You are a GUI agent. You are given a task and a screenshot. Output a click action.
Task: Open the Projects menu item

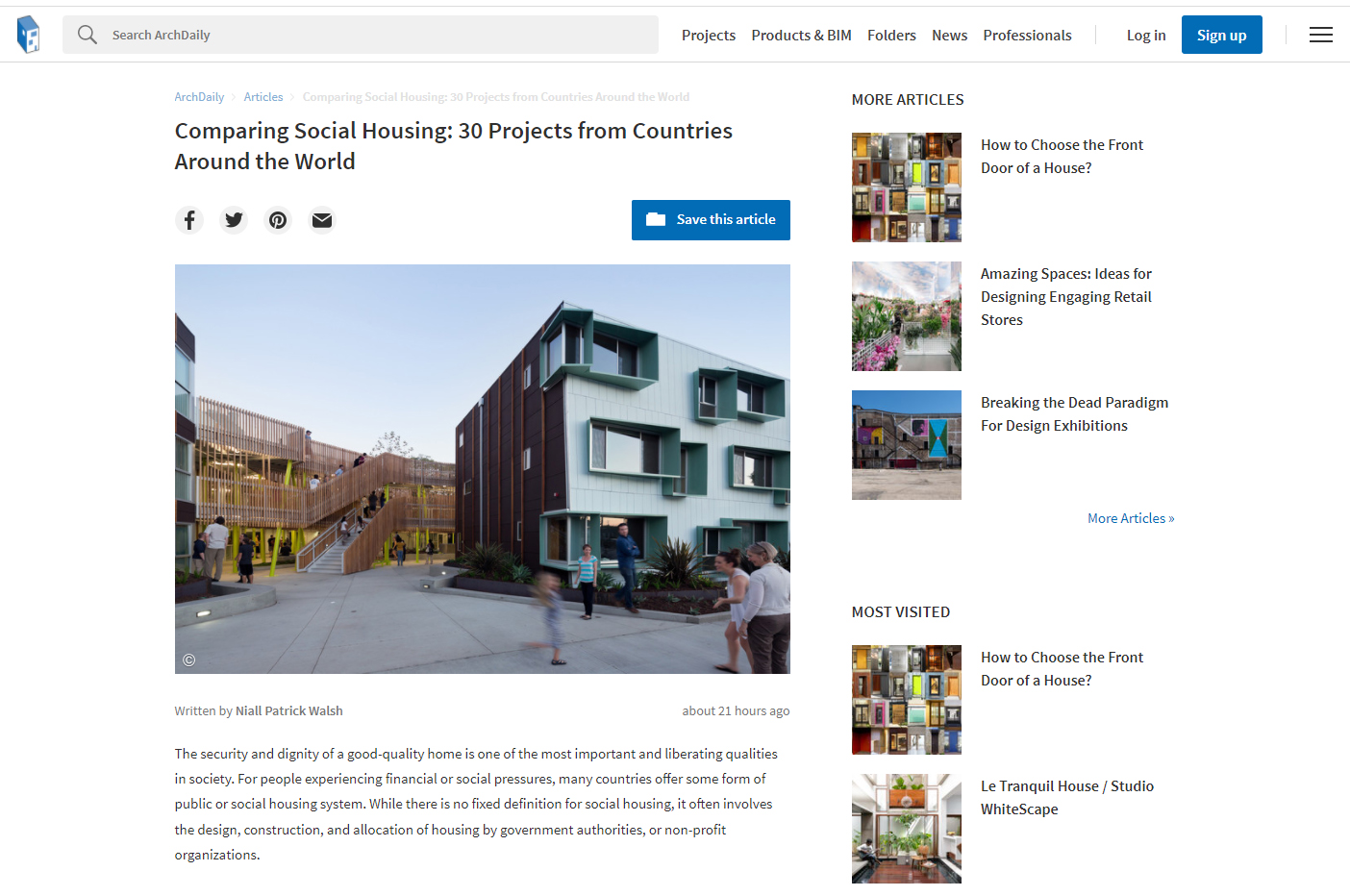point(709,35)
